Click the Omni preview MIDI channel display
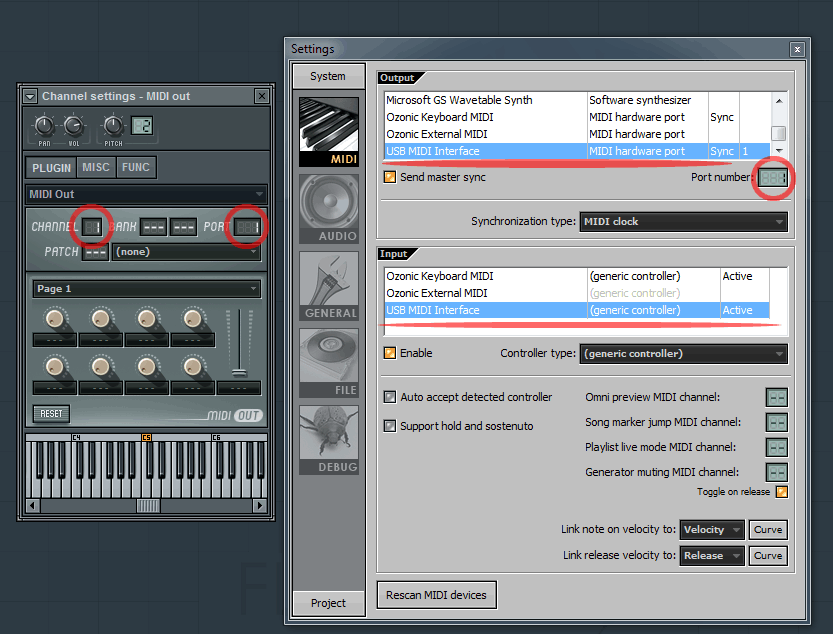Image resolution: width=833 pixels, height=634 pixels. pyautogui.click(x=777, y=397)
